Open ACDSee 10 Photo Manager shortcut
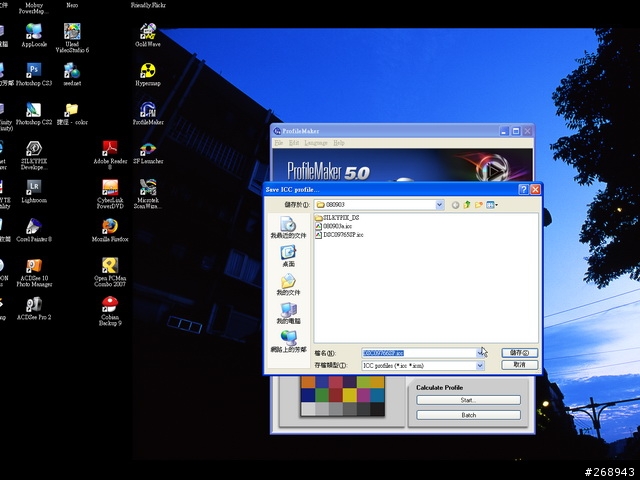The width and height of the screenshot is (640, 480). [x=34, y=273]
